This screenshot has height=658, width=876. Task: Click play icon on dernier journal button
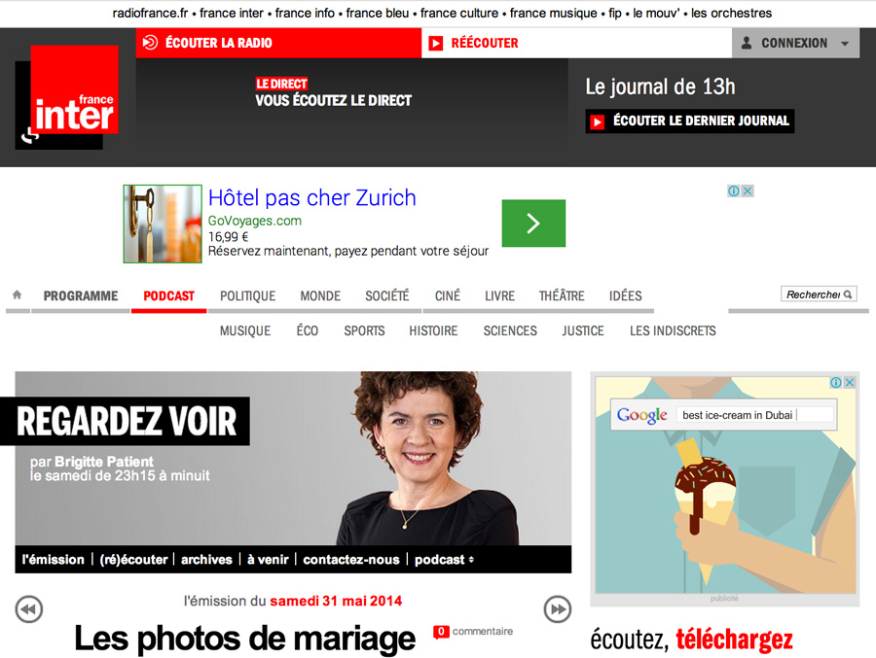pos(597,122)
